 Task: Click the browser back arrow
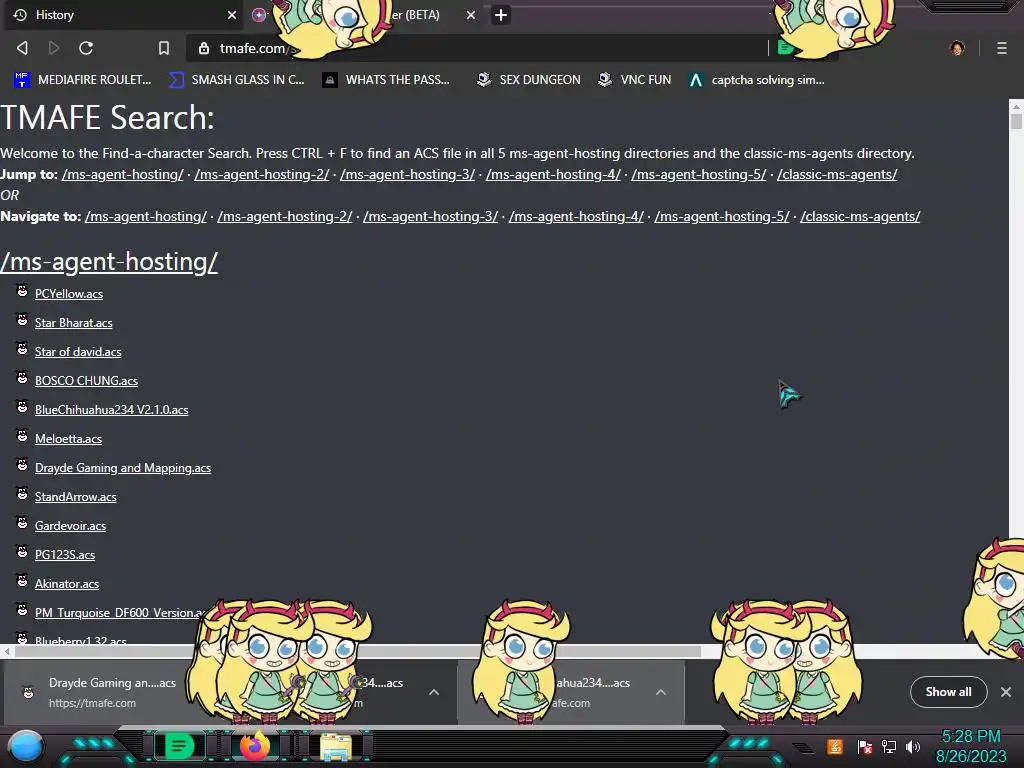pos(22,48)
